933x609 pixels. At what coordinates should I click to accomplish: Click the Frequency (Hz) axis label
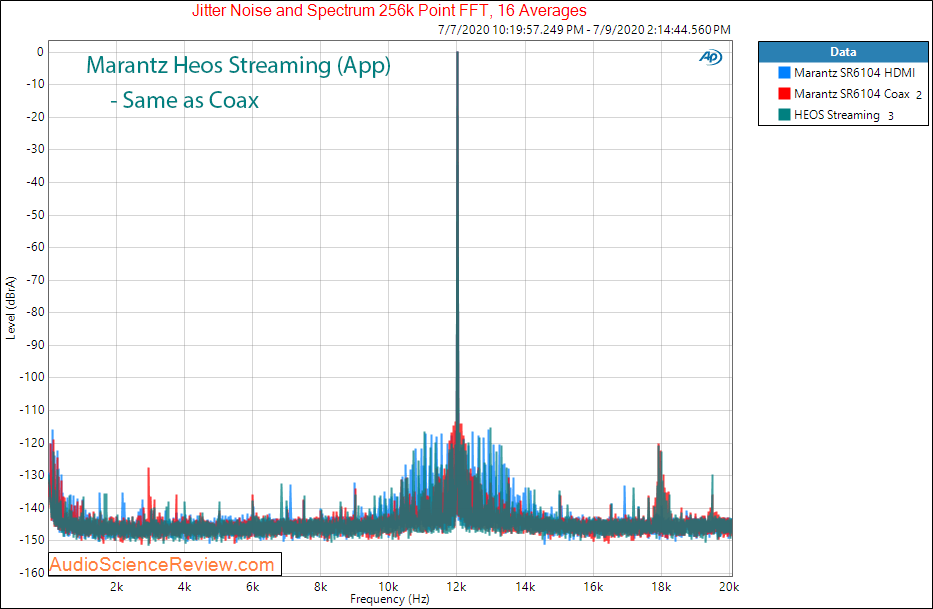390,599
